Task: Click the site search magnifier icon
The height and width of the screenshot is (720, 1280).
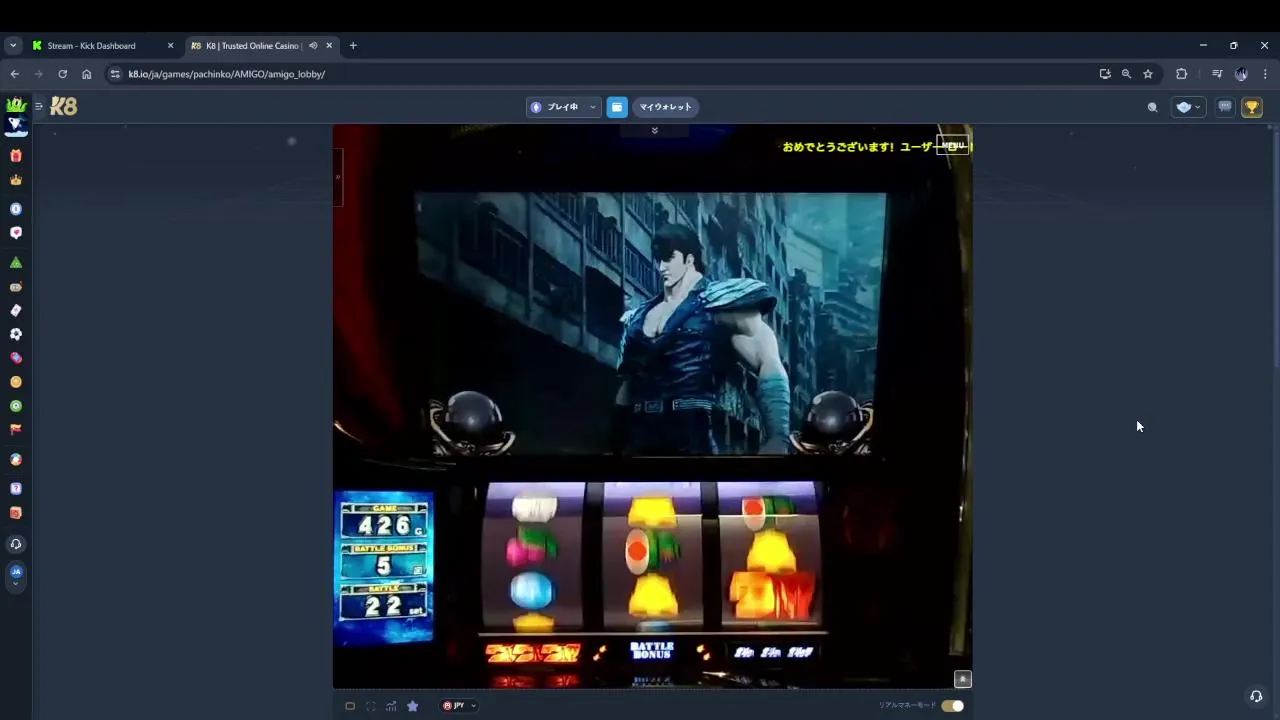Action: click(1152, 107)
